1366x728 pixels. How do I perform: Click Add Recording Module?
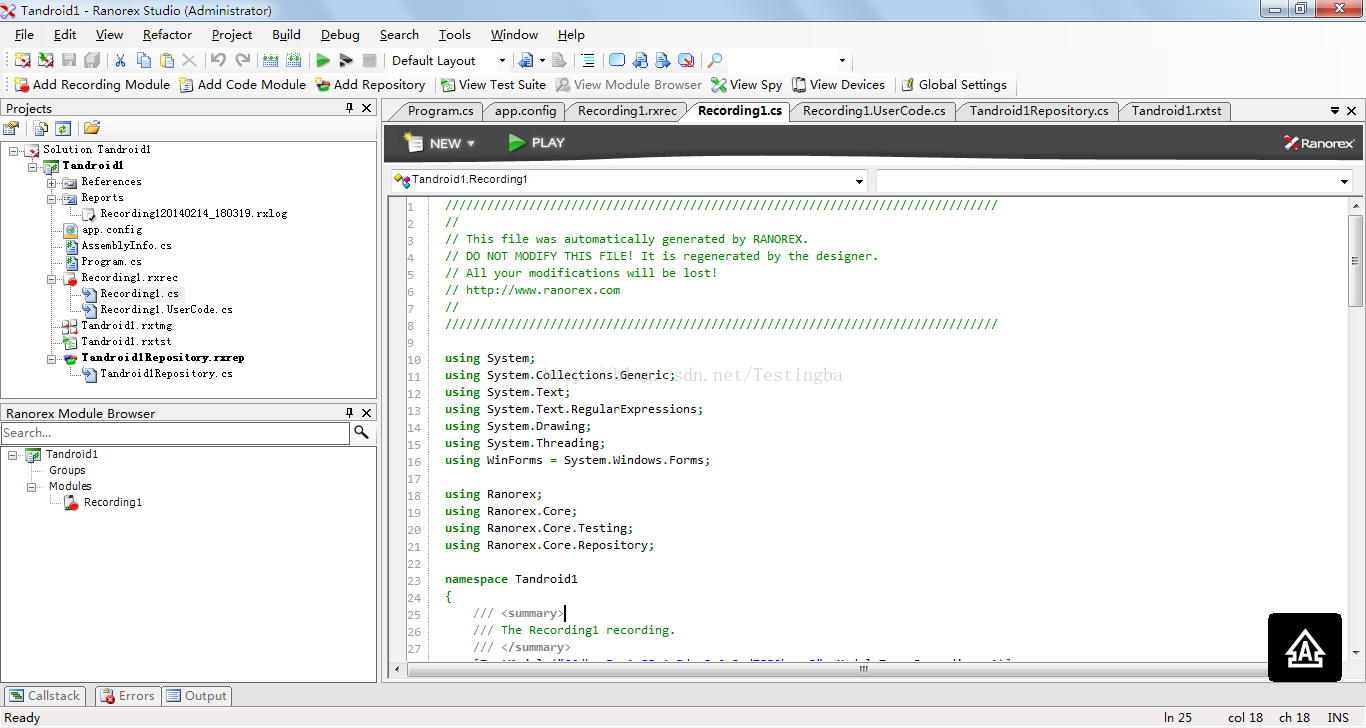click(x=92, y=85)
